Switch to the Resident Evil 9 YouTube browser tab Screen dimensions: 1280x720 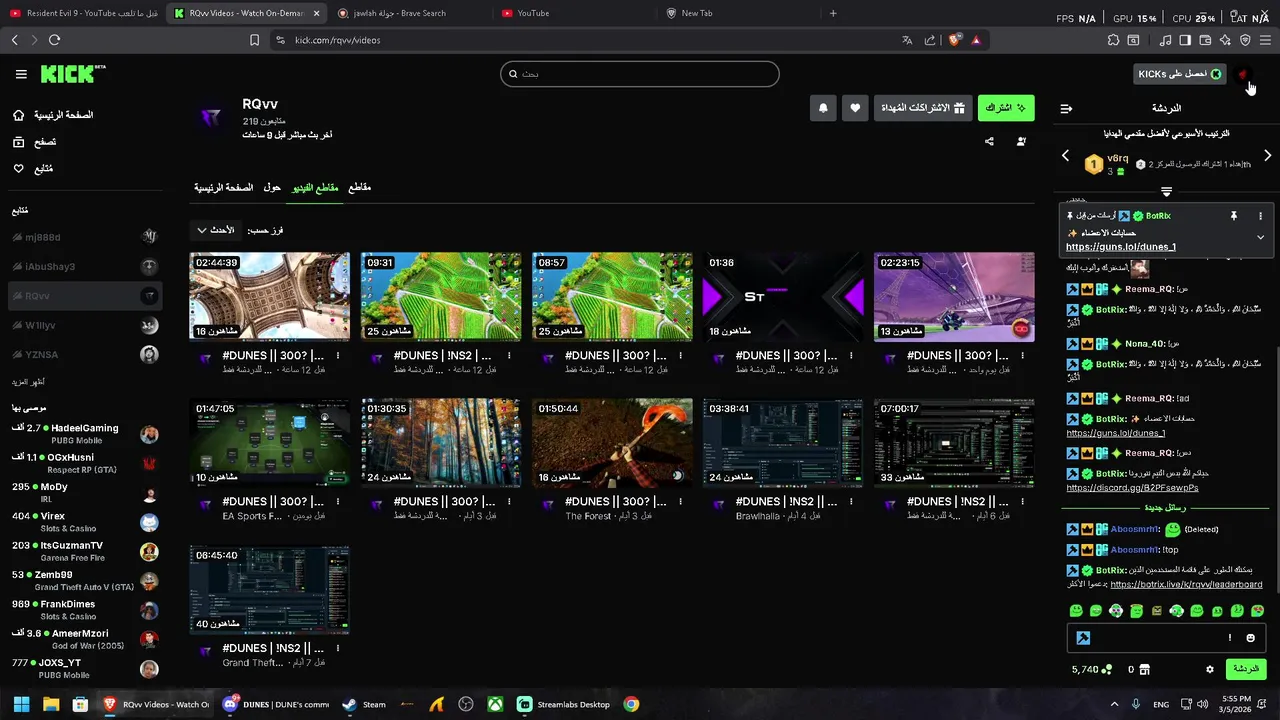(x=82, y=13)
